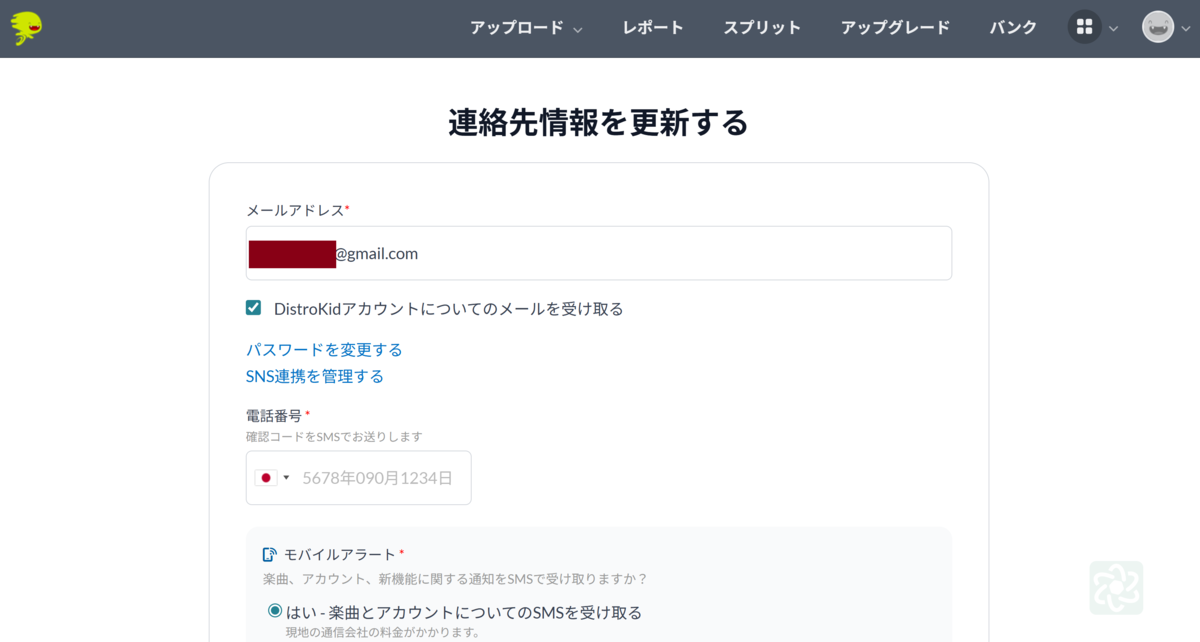This screenshot has height=642, width=1200.
Task: Navigate to アップグレード
Action: point(894,28)
